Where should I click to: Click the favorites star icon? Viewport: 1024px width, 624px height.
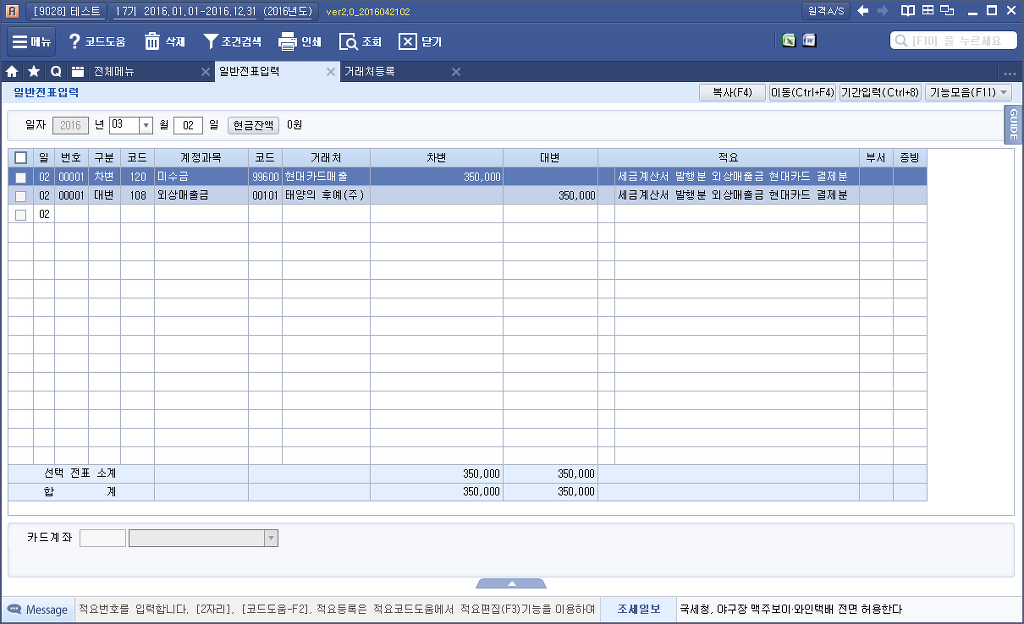point(34,72)
